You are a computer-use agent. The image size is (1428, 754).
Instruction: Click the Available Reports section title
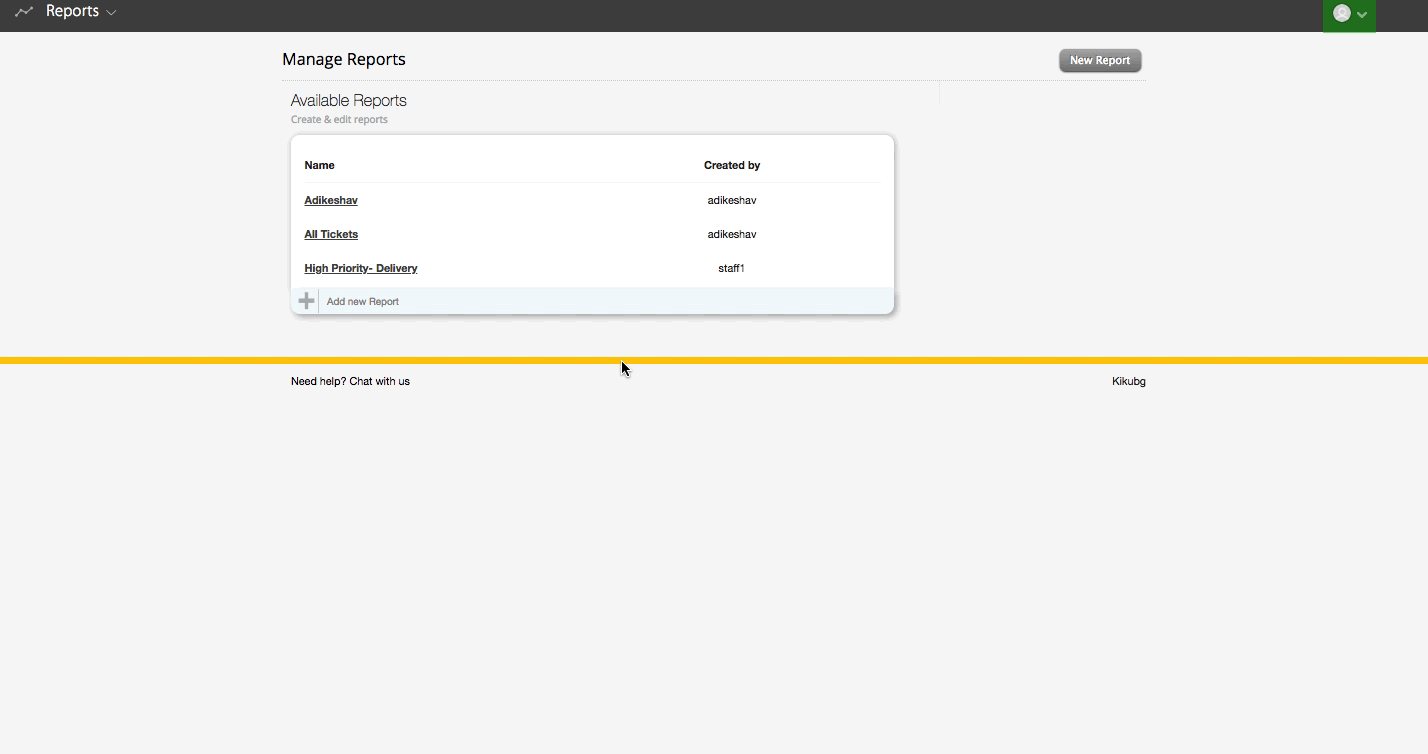(x=348, y=100)
